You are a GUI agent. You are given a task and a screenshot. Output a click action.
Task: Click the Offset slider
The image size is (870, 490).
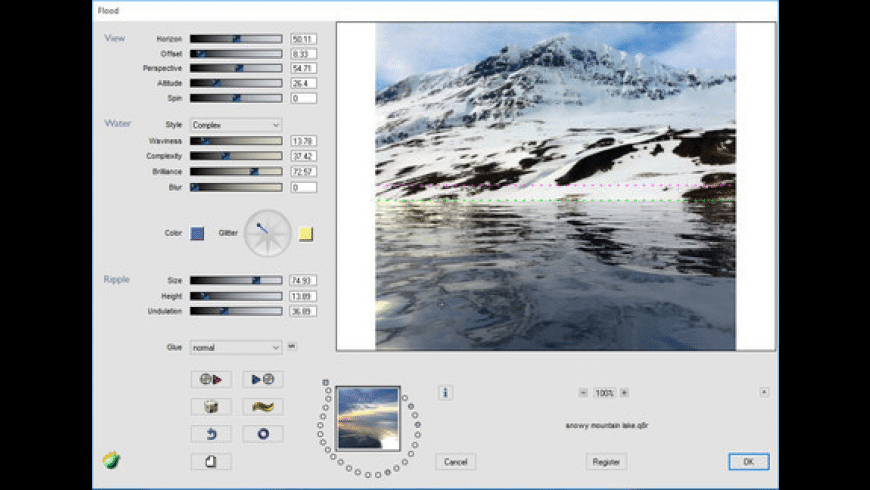click(x=236, y=54)
